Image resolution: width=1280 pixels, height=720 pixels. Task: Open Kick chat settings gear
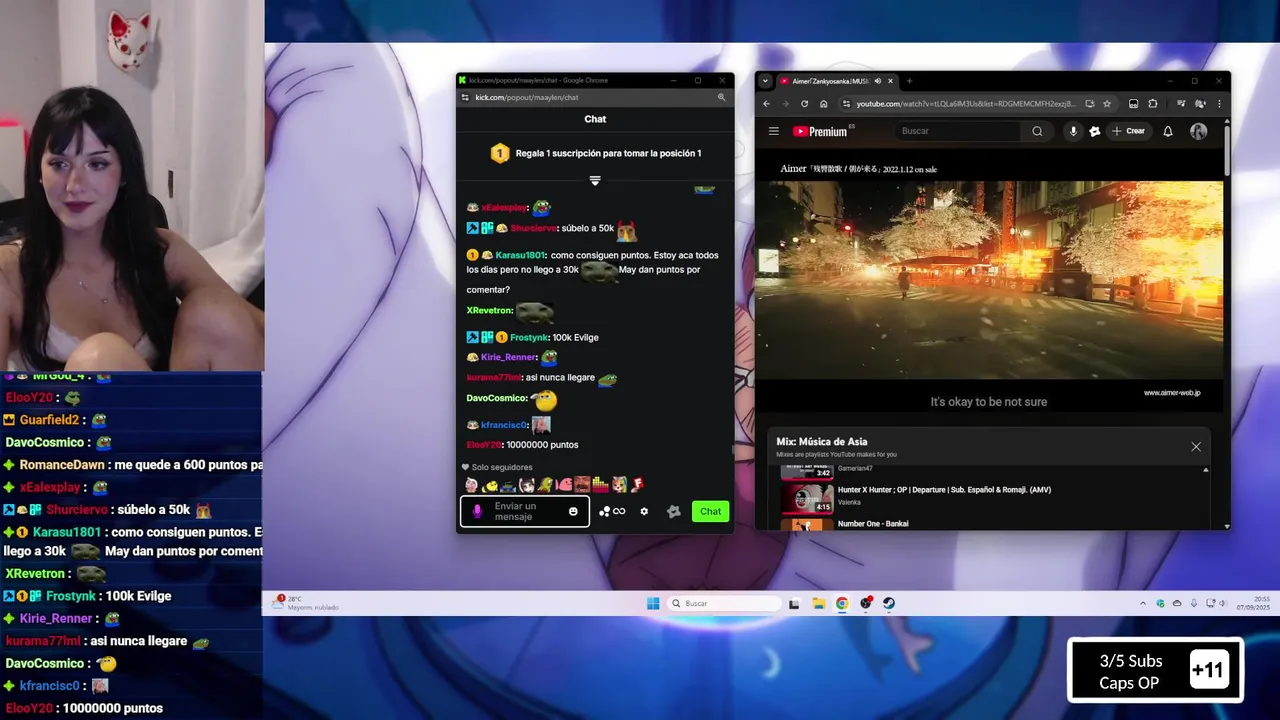pos(644,511)
